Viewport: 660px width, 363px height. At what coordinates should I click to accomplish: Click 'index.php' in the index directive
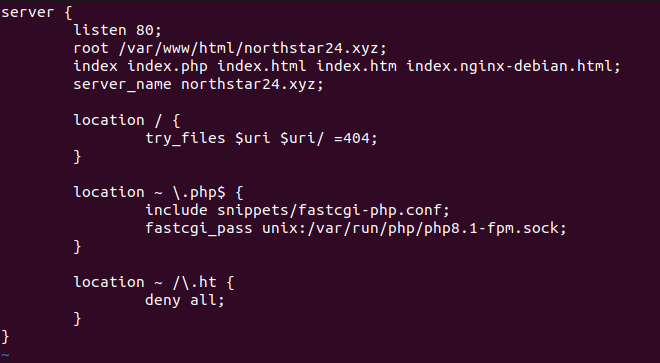point(167,67)
